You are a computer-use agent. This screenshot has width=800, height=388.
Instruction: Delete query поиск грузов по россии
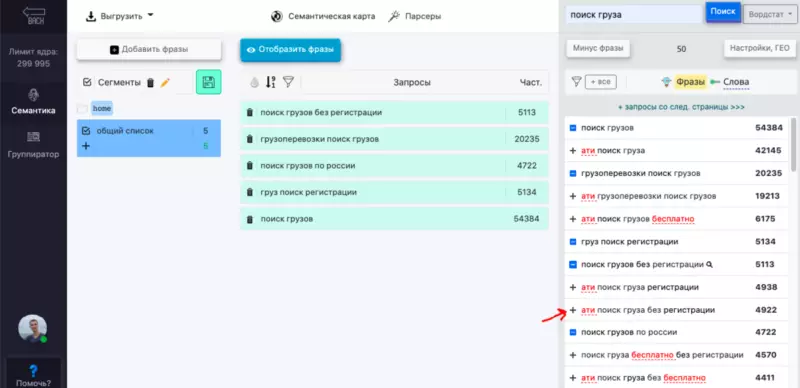pyautogui.click(x=249, y=165)
